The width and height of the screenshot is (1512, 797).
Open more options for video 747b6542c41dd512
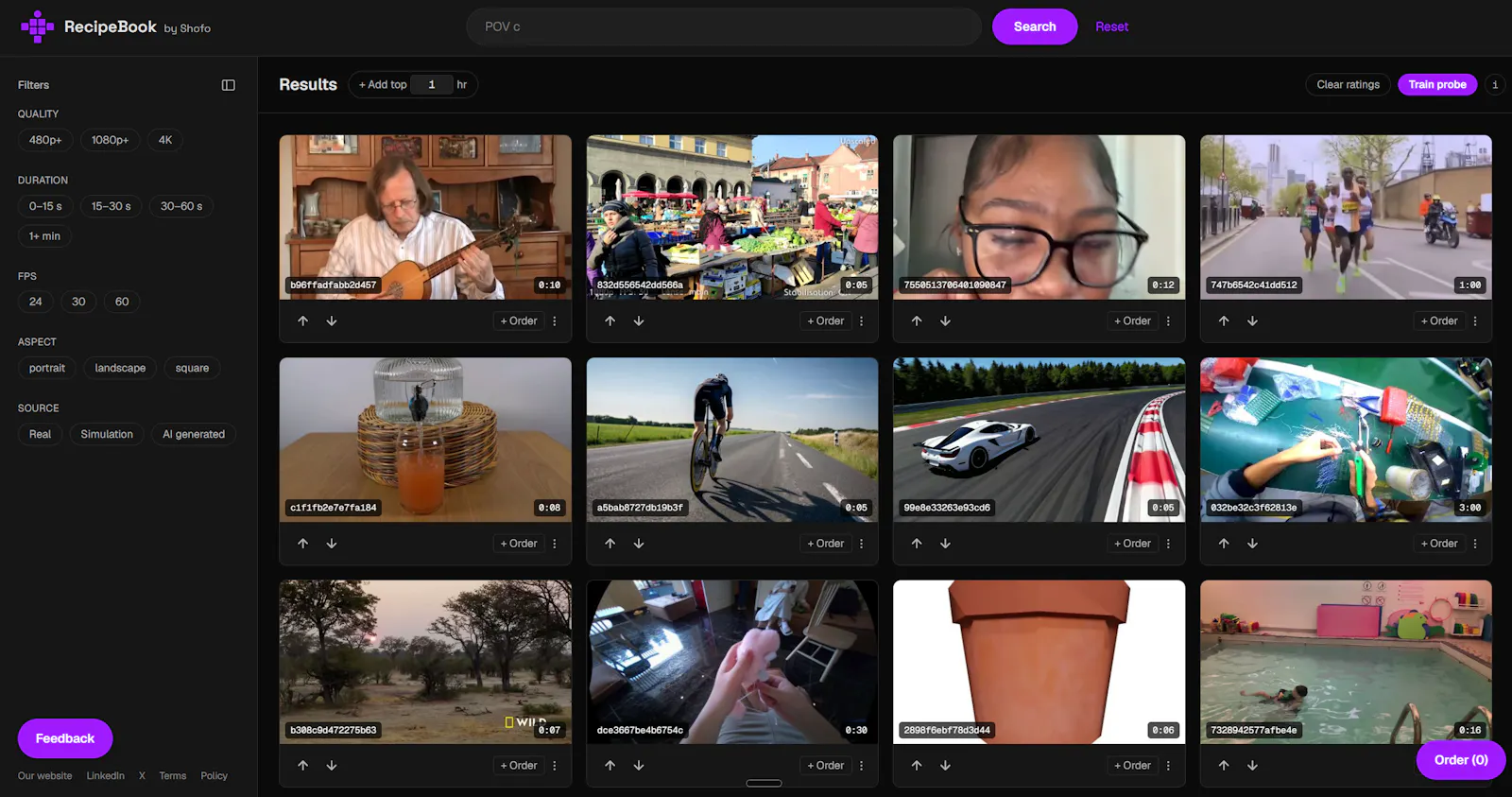tap(1475, 321)
